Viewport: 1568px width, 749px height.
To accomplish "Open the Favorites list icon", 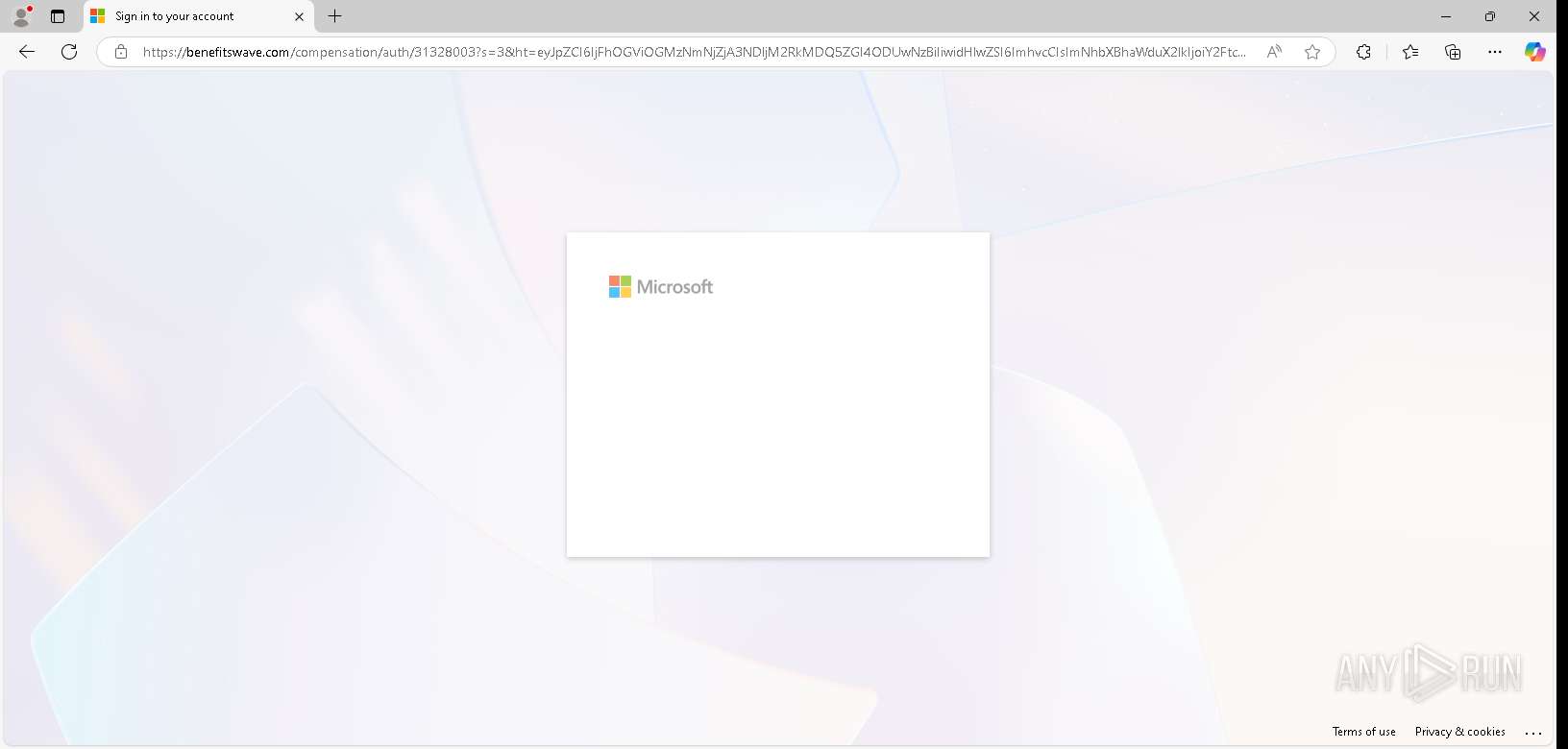I will [x=1410, y=52].
